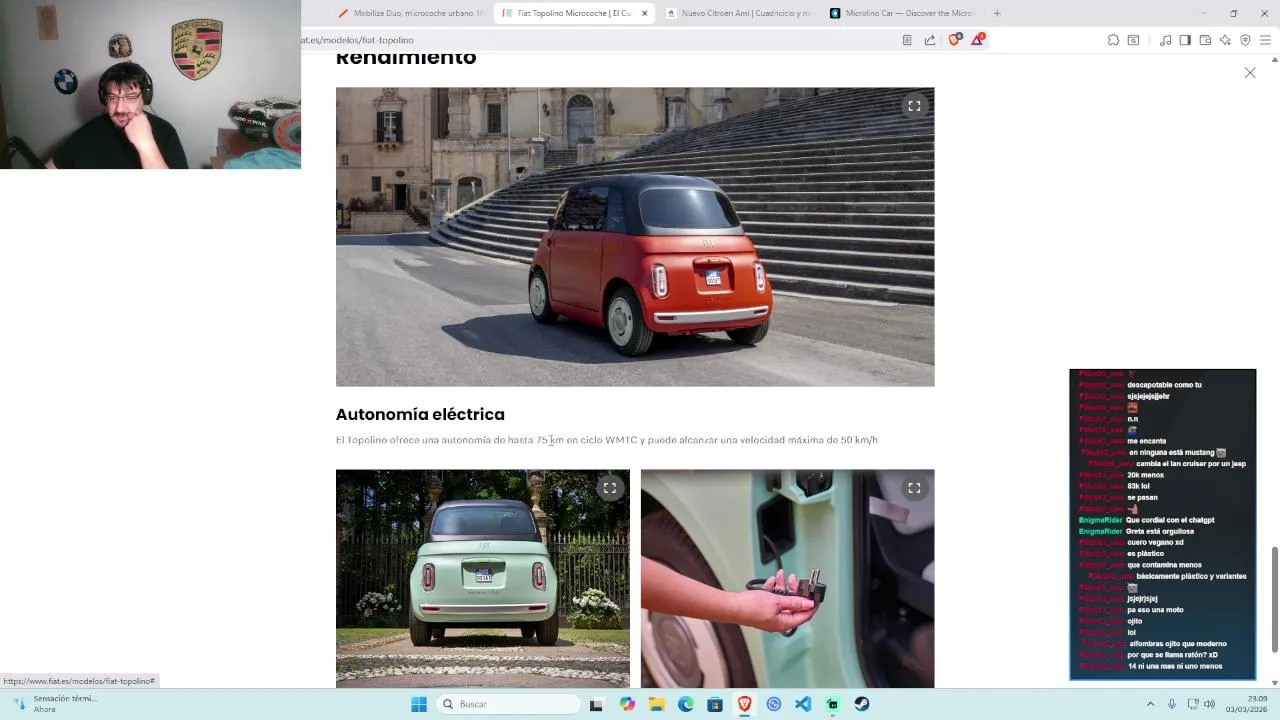Toggle reader mode icon in address bar
Viewport: 1280px width, 720px height.
click(907, 40)
